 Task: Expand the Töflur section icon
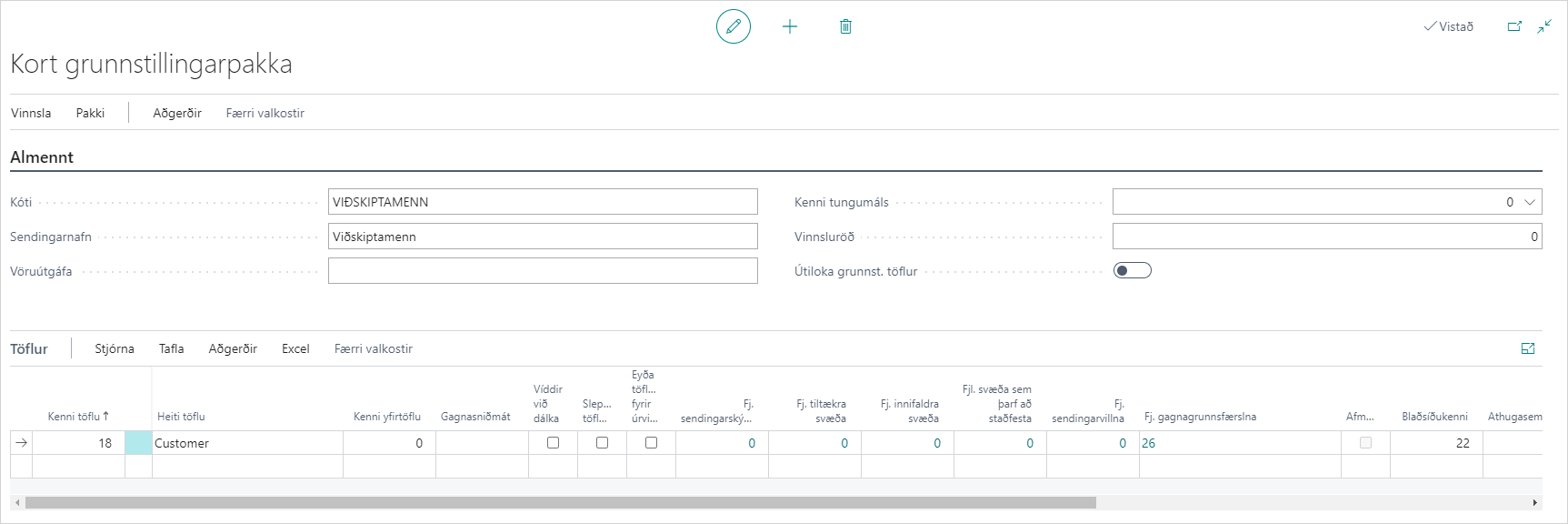tap(1528, 348)
